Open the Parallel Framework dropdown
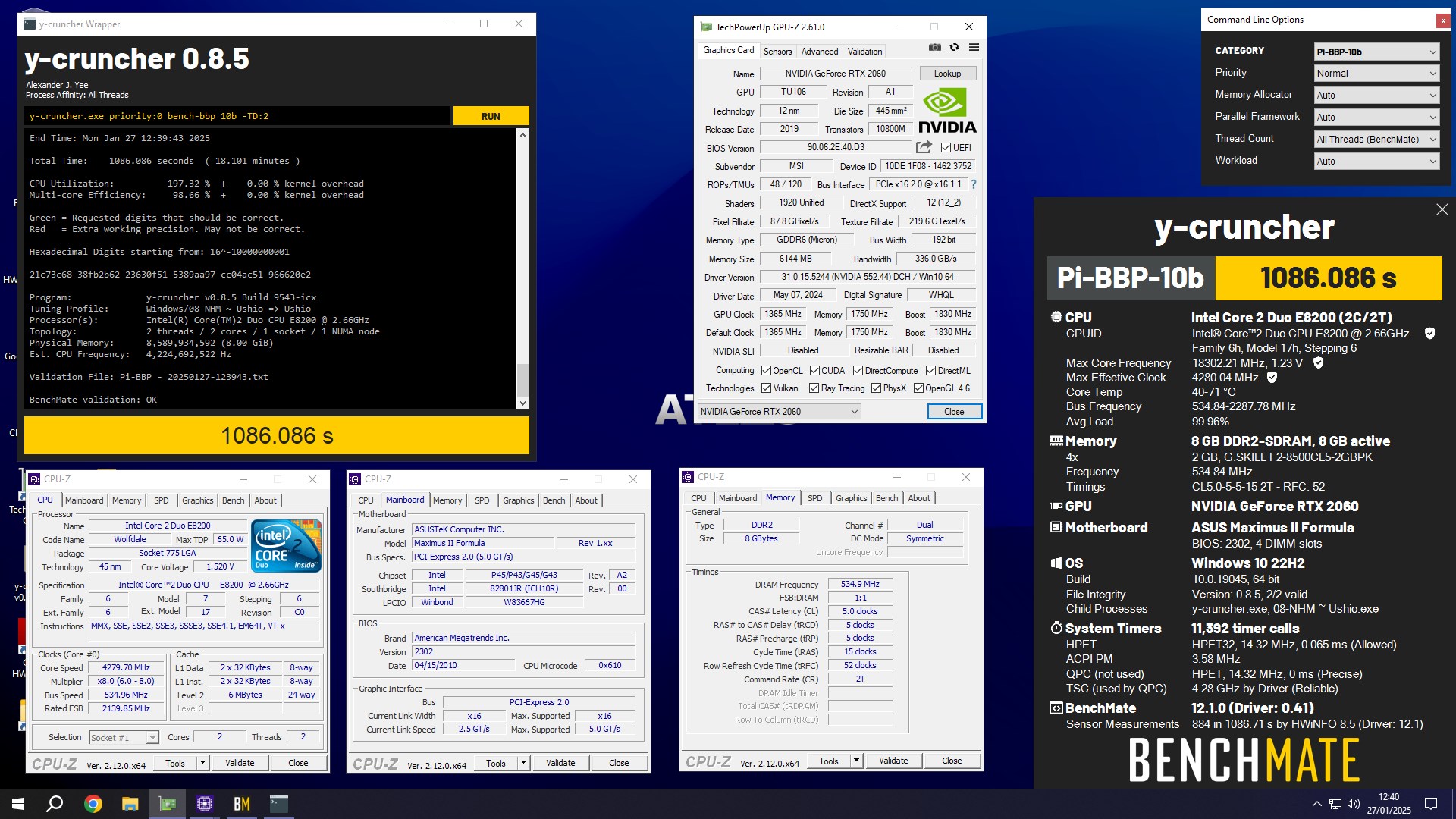Image resolution: width=1456 pixels, height=819 pixels. tap(1376, 118)
